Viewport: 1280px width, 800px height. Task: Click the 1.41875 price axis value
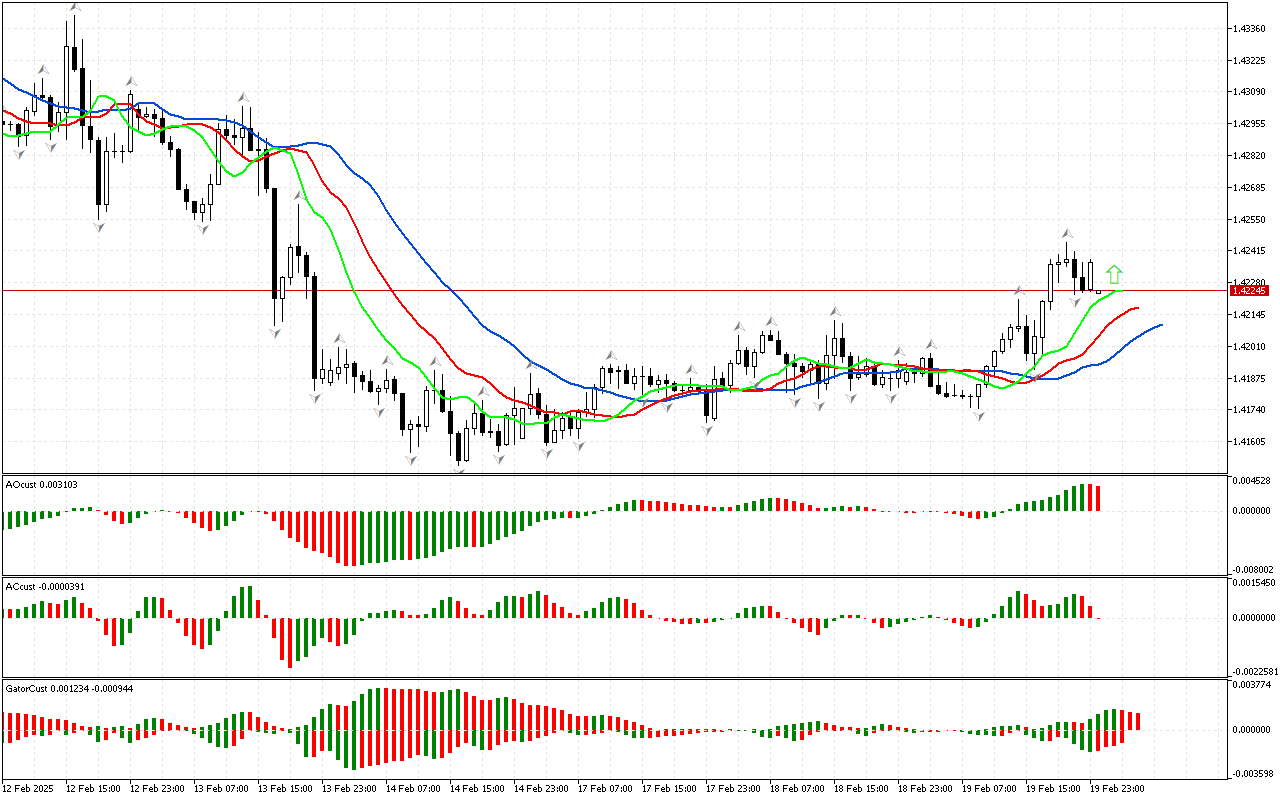click(x=1249, y=378)
